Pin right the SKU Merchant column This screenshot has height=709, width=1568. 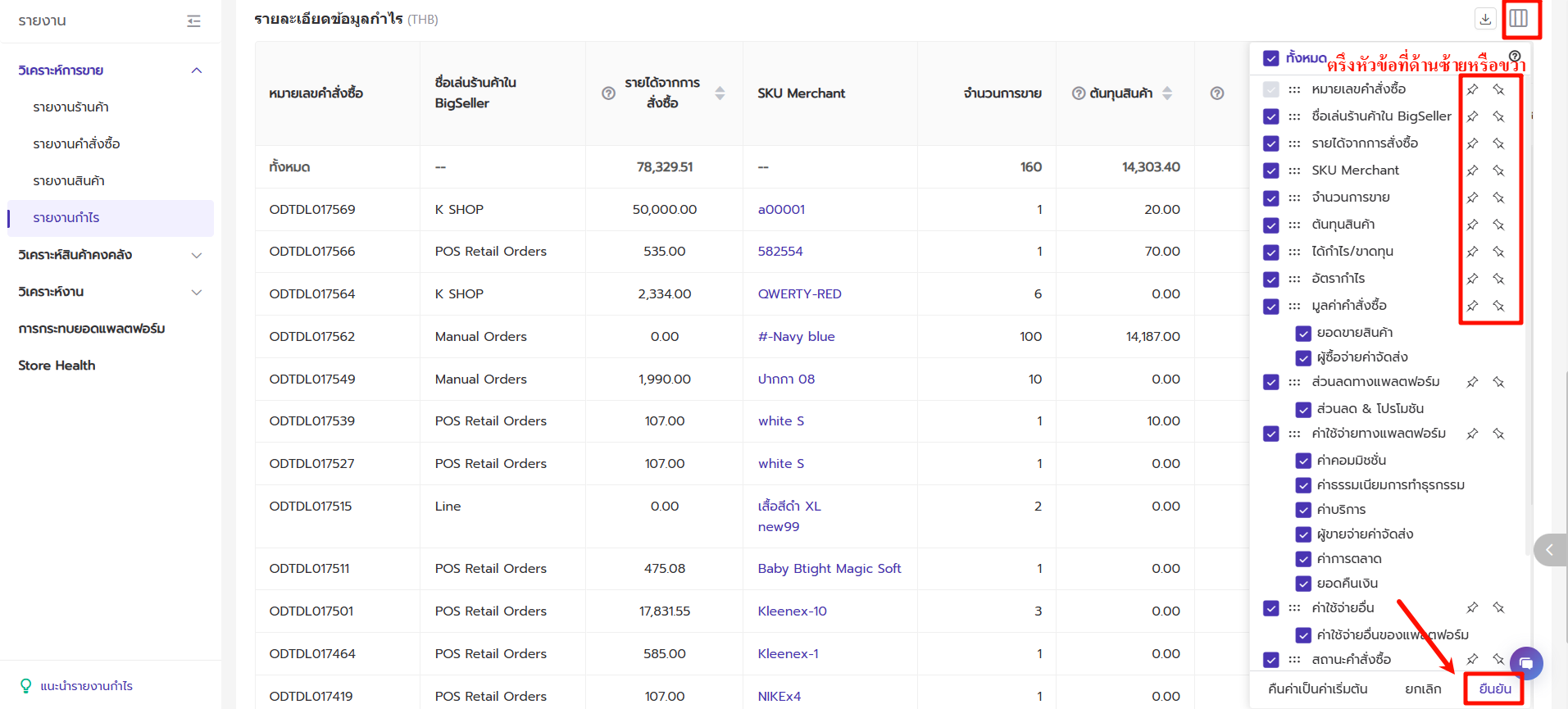[x=1498, y=170]
